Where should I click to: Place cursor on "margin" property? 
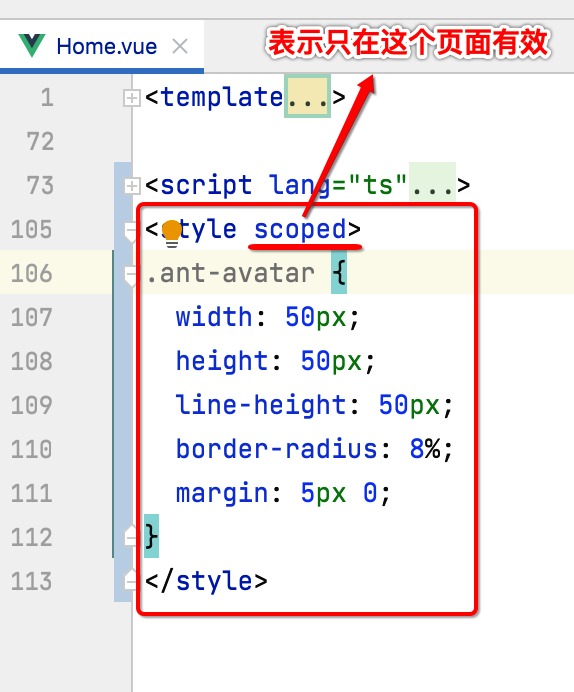pos(221,493)
